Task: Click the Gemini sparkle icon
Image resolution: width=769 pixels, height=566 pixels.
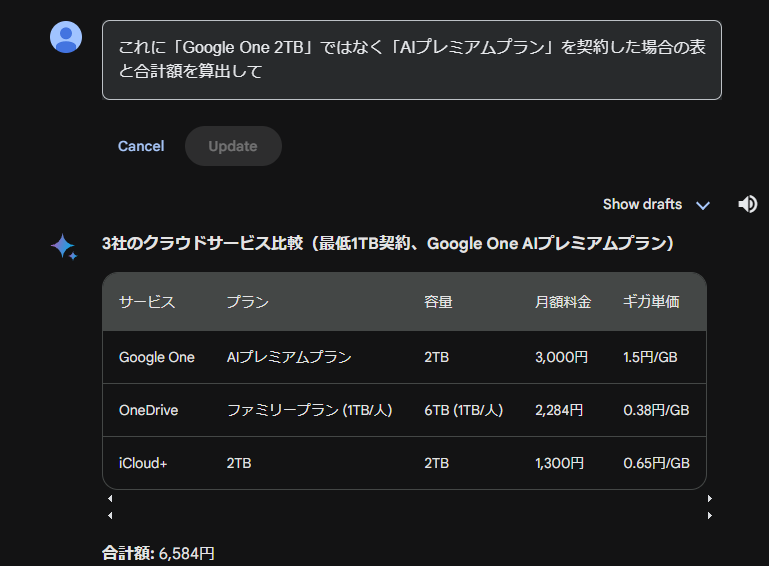Action: tap(64, 246)
